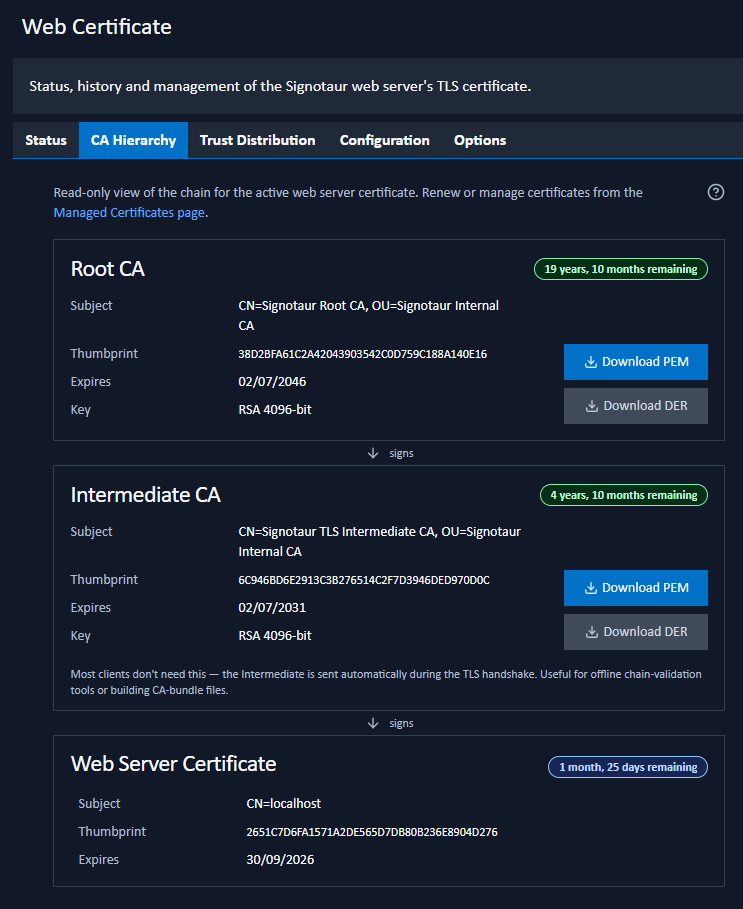Click the Root CA thumbprint 38D2BFA61C2A…

[x=363, y=354]
